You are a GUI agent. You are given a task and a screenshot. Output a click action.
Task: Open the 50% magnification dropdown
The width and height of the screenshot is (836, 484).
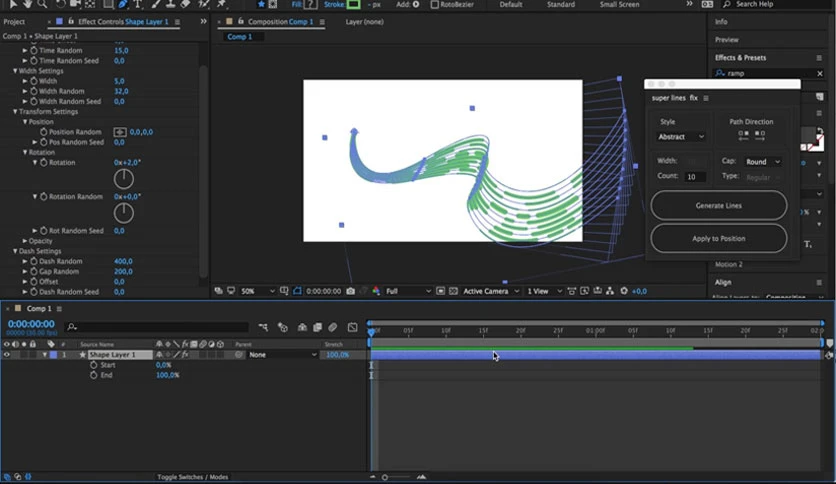coord(258,291)
